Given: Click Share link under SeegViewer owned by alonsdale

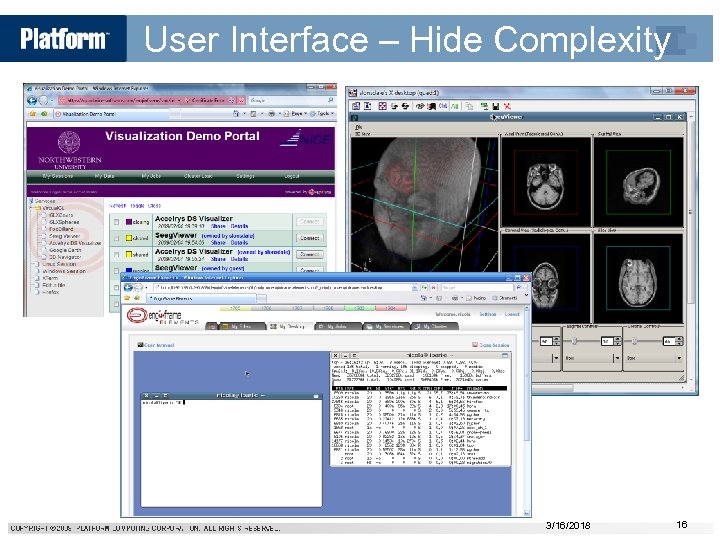Looking at the screenshot, I should tap(218, 242).
